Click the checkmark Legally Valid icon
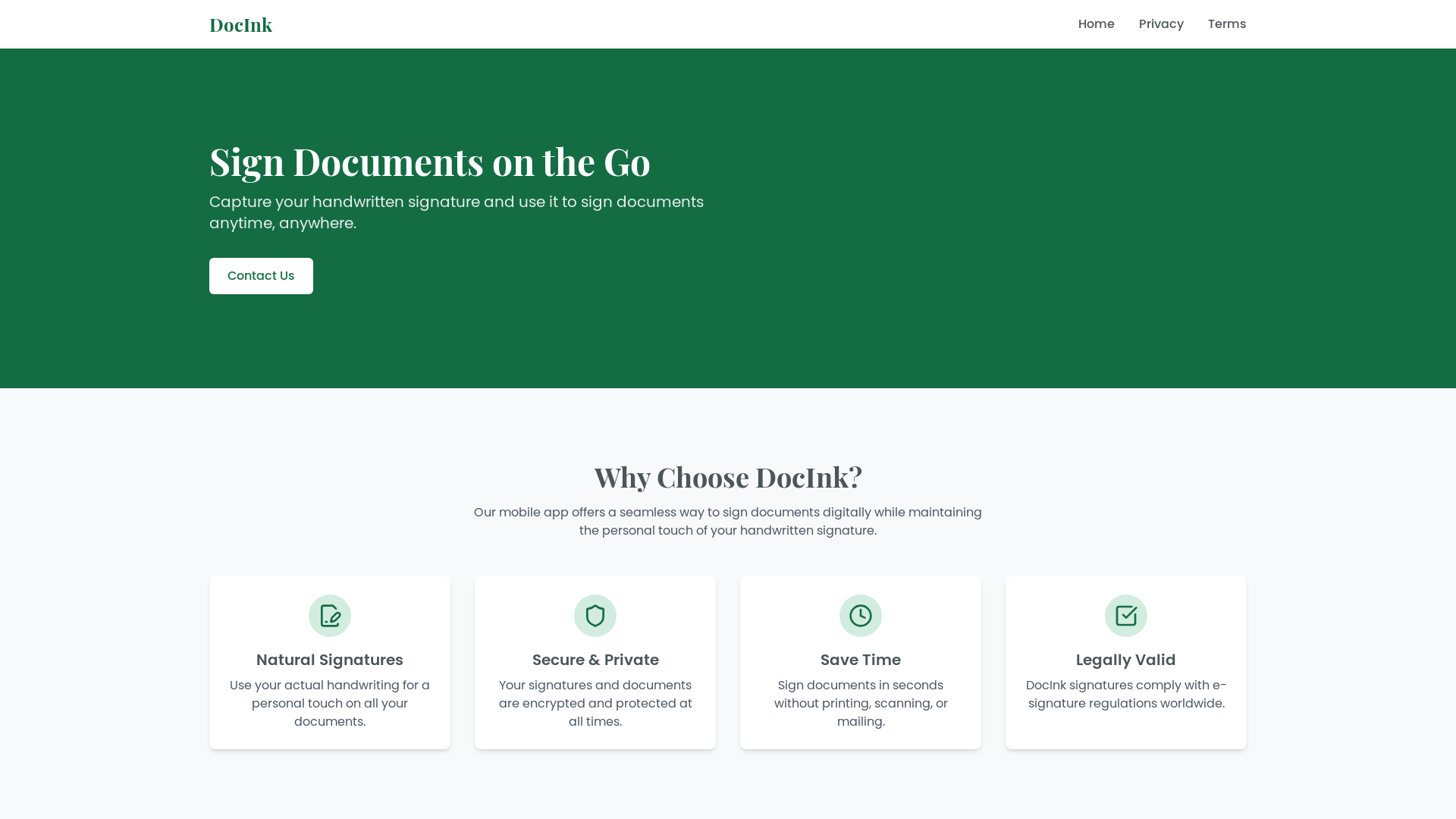The height and width of the screenshot is (819, 1456). click(x=1126, y=616)
